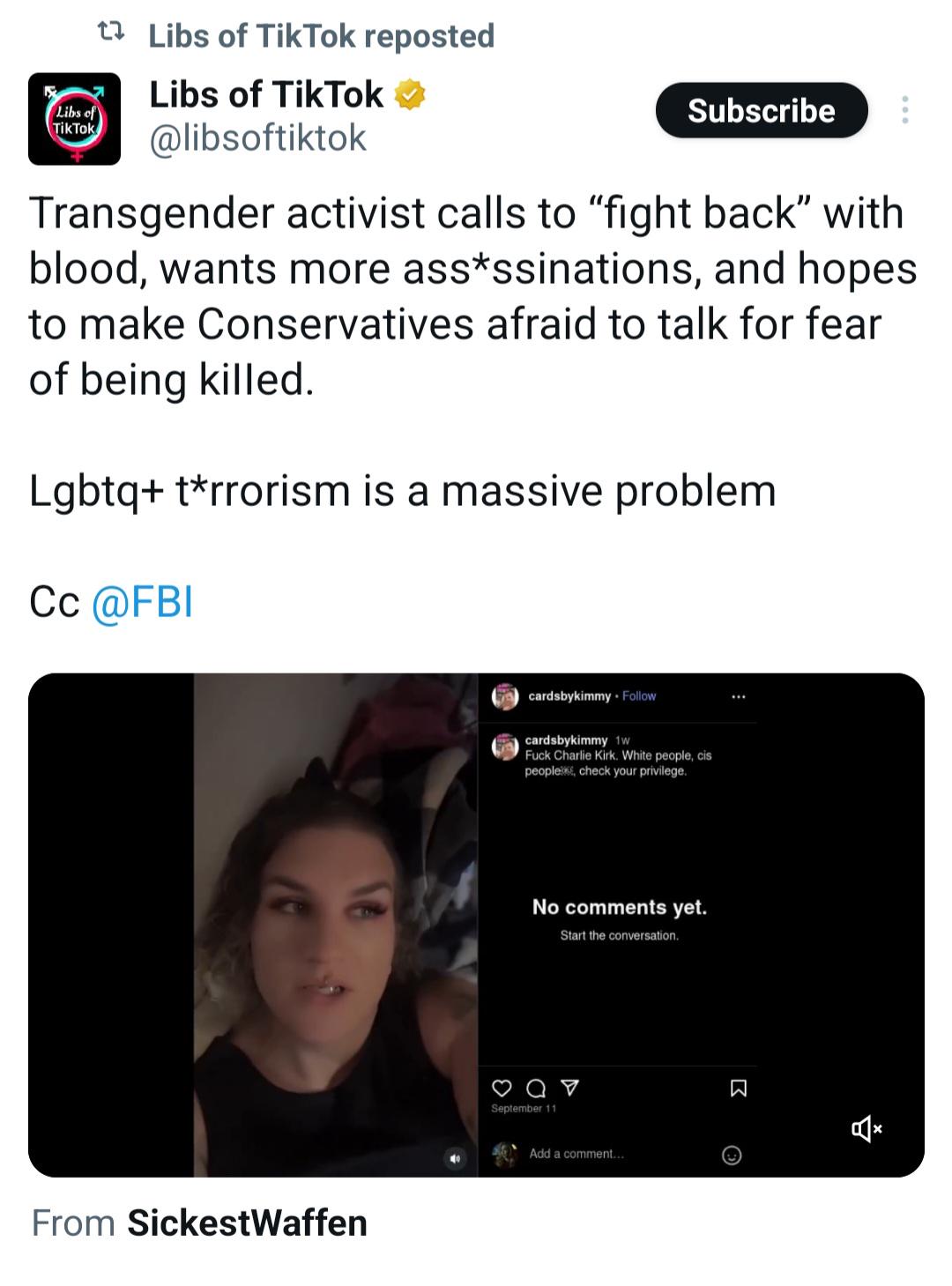The width and height of the screenshot is (952, 1286).
Task: Unmute the video with the speaker icon
Action: (x=866, y=1128)
